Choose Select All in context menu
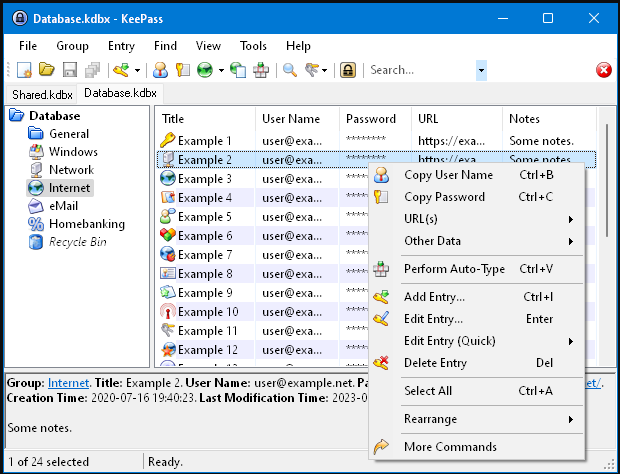Viewport: 620px width, 474px height. (x=476, y=391)
